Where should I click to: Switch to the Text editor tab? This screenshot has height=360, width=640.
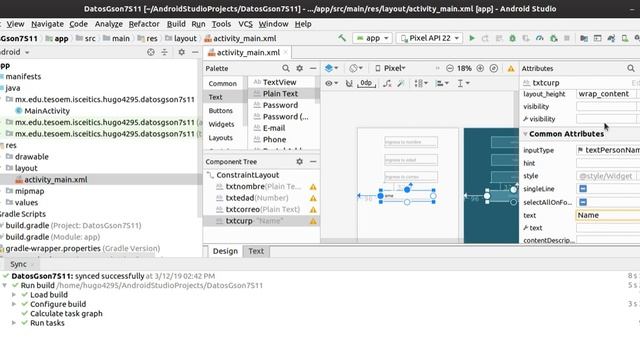click(x=256, y=251)
